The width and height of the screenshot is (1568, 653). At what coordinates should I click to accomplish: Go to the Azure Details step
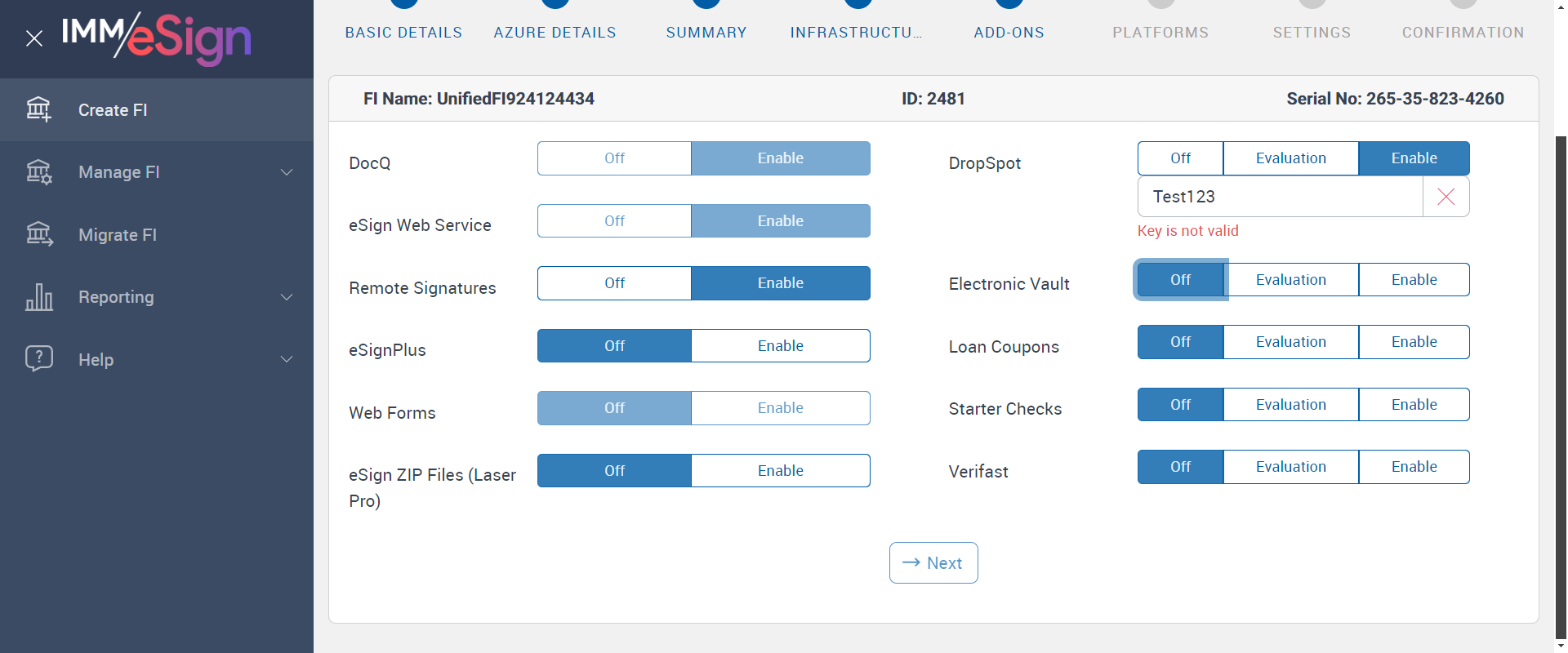[x=555, y=33]
